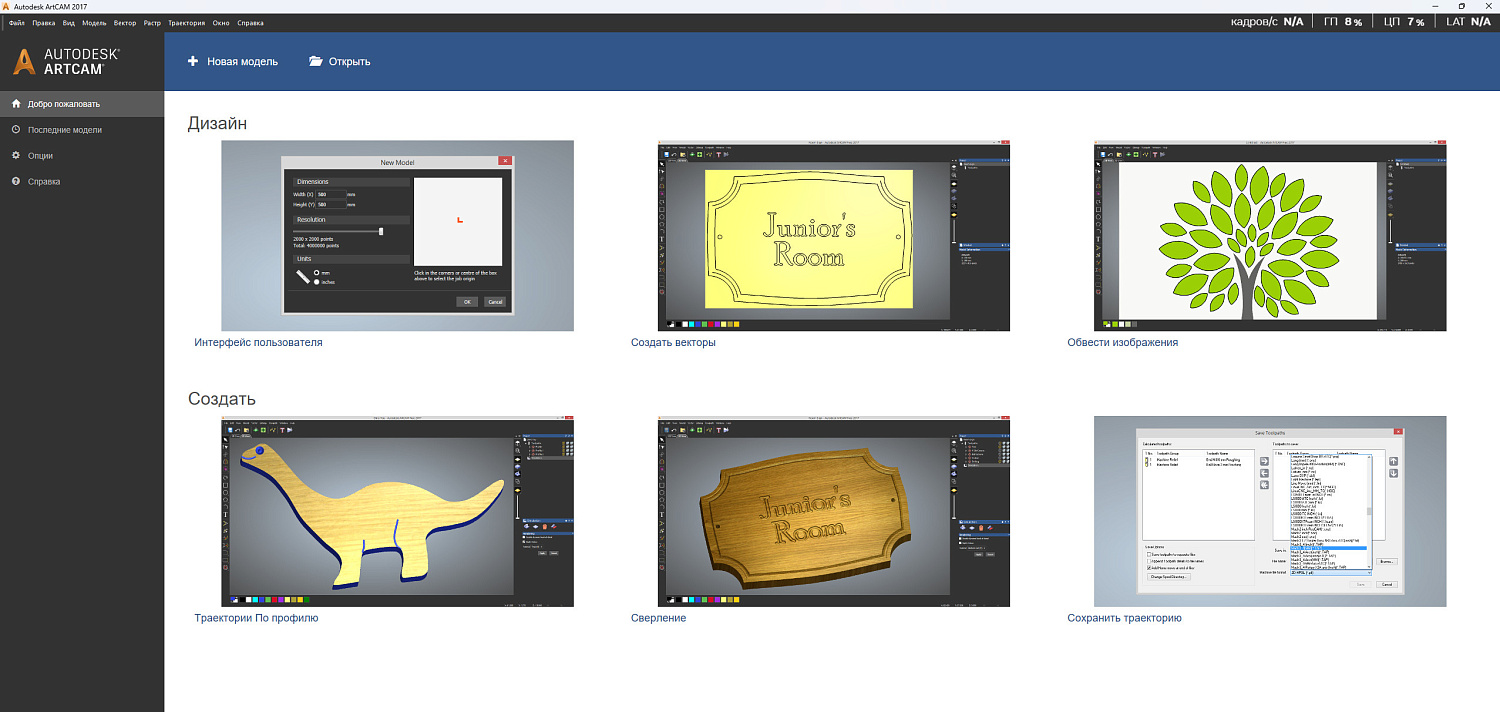Image resolution: width=1500 pixels, height=712 pixels.
Task: Click the plus icon for Новая модель
Action: click(x=193, y=61)
